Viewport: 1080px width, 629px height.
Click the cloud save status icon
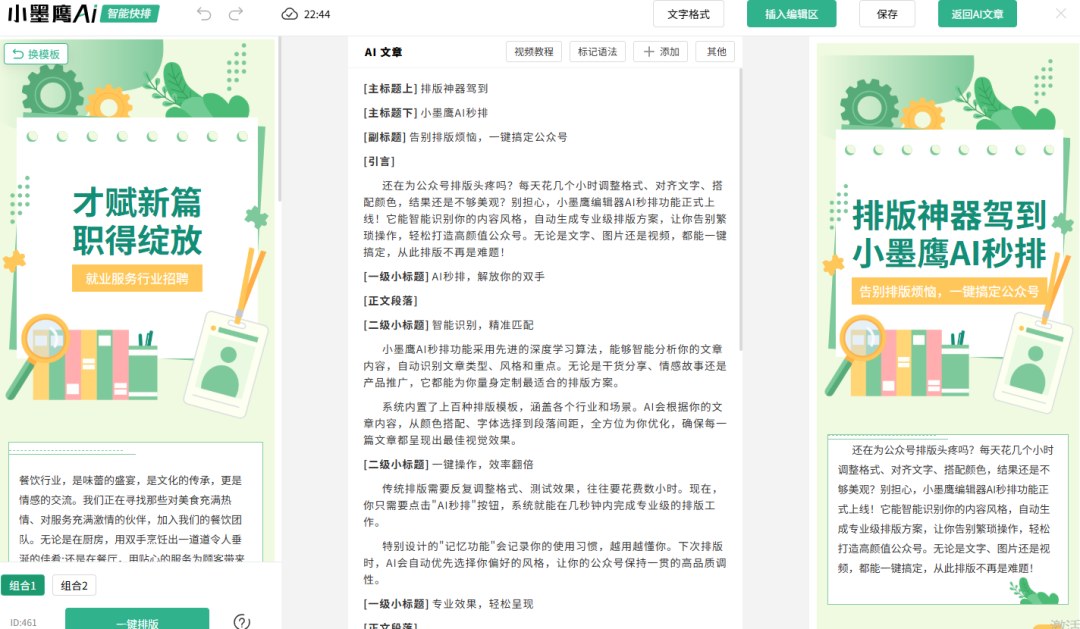[289, 14]
